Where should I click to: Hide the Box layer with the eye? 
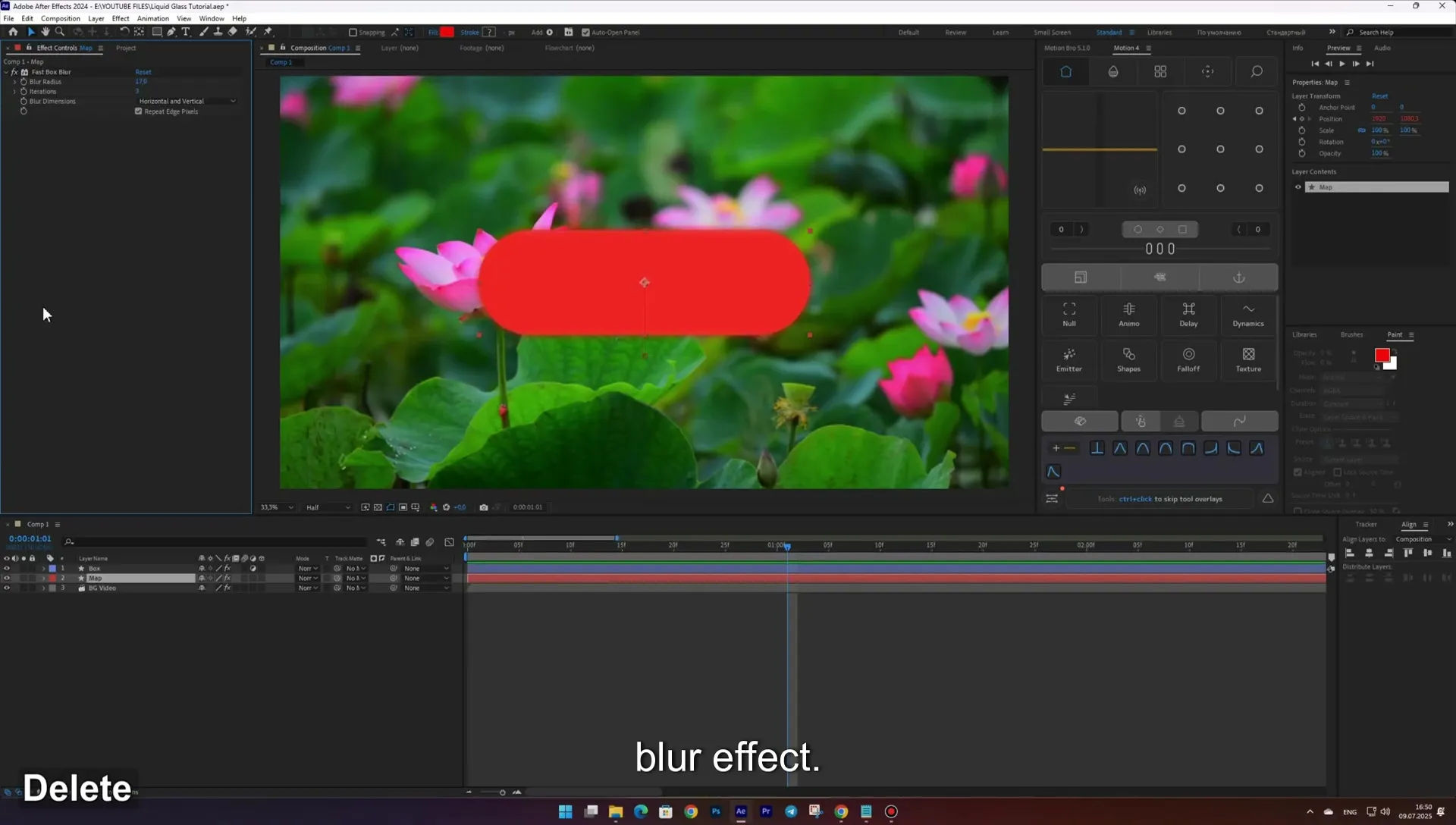click(x=7, y=569)
